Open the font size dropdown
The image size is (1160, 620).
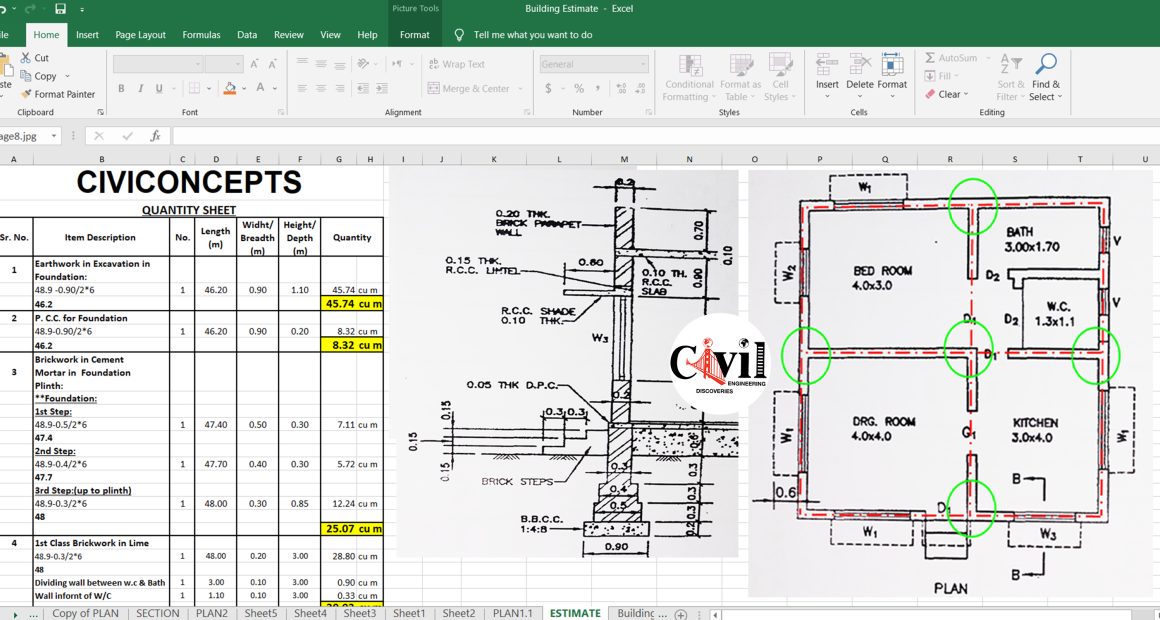[238, 64]
